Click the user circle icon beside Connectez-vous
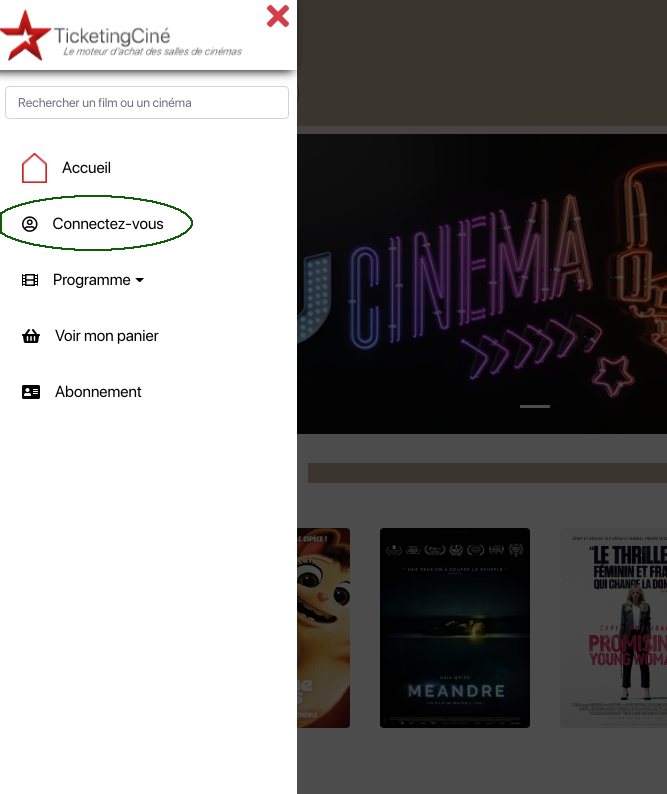This screenshot has width=667, height=794. pos(30,224)
